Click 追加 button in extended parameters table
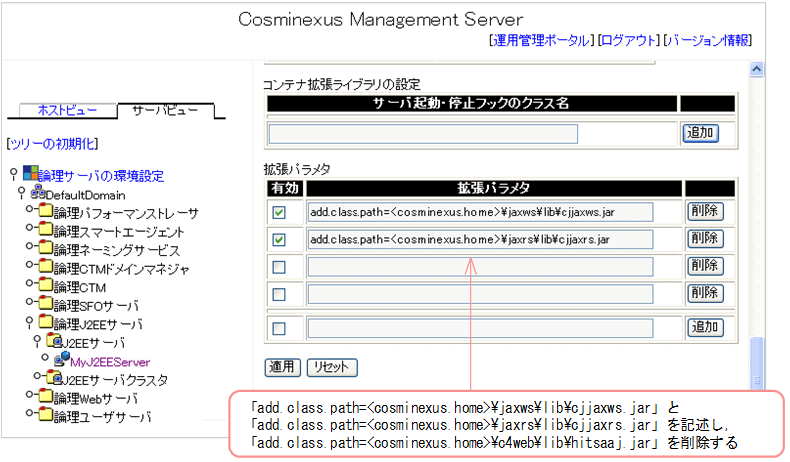Viewport: 790px width, 462px height. pyautogui.click(x=705, y=327)
